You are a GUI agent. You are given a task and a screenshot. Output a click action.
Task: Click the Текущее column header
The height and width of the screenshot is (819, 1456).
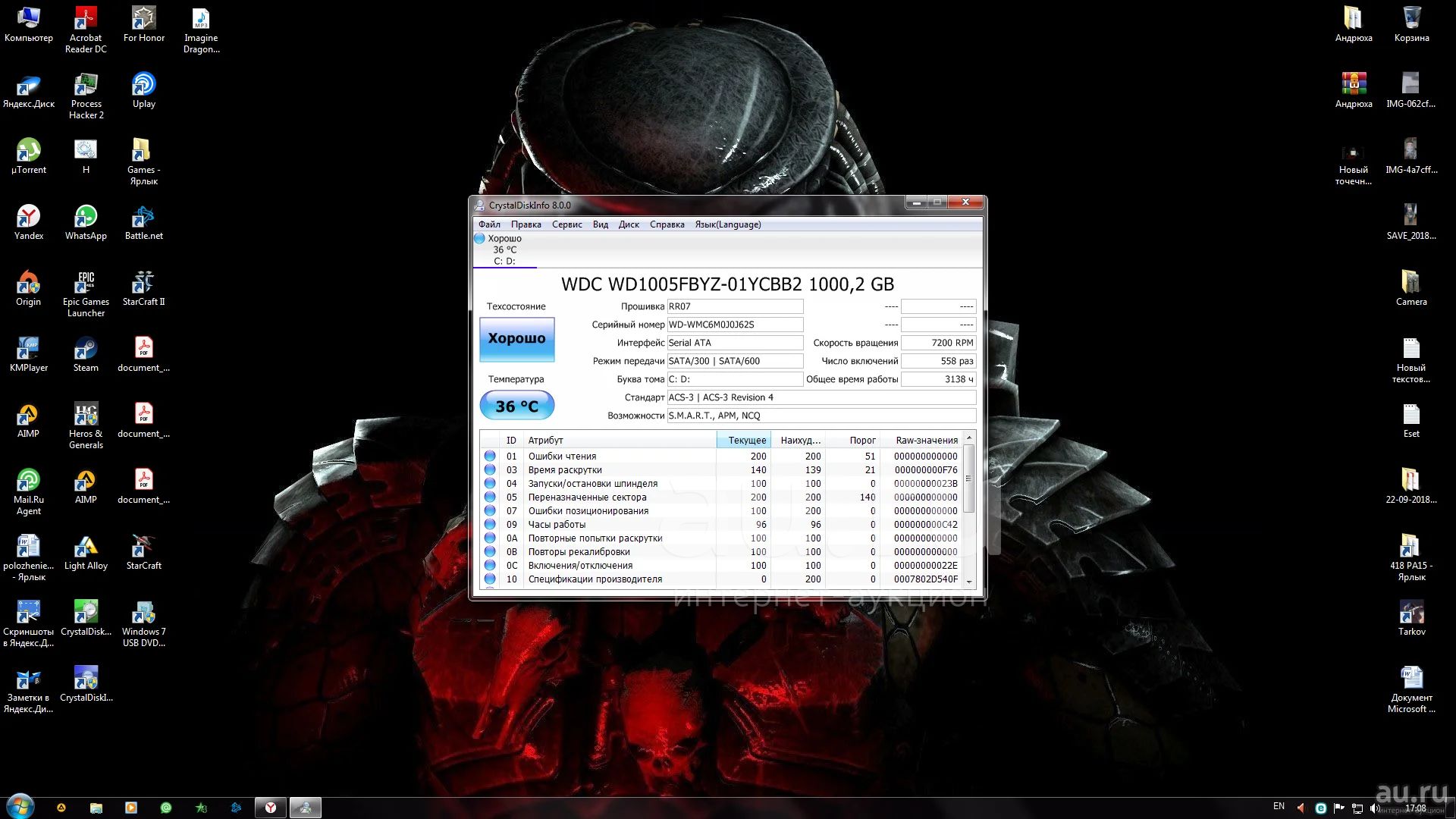click(743, 441)
